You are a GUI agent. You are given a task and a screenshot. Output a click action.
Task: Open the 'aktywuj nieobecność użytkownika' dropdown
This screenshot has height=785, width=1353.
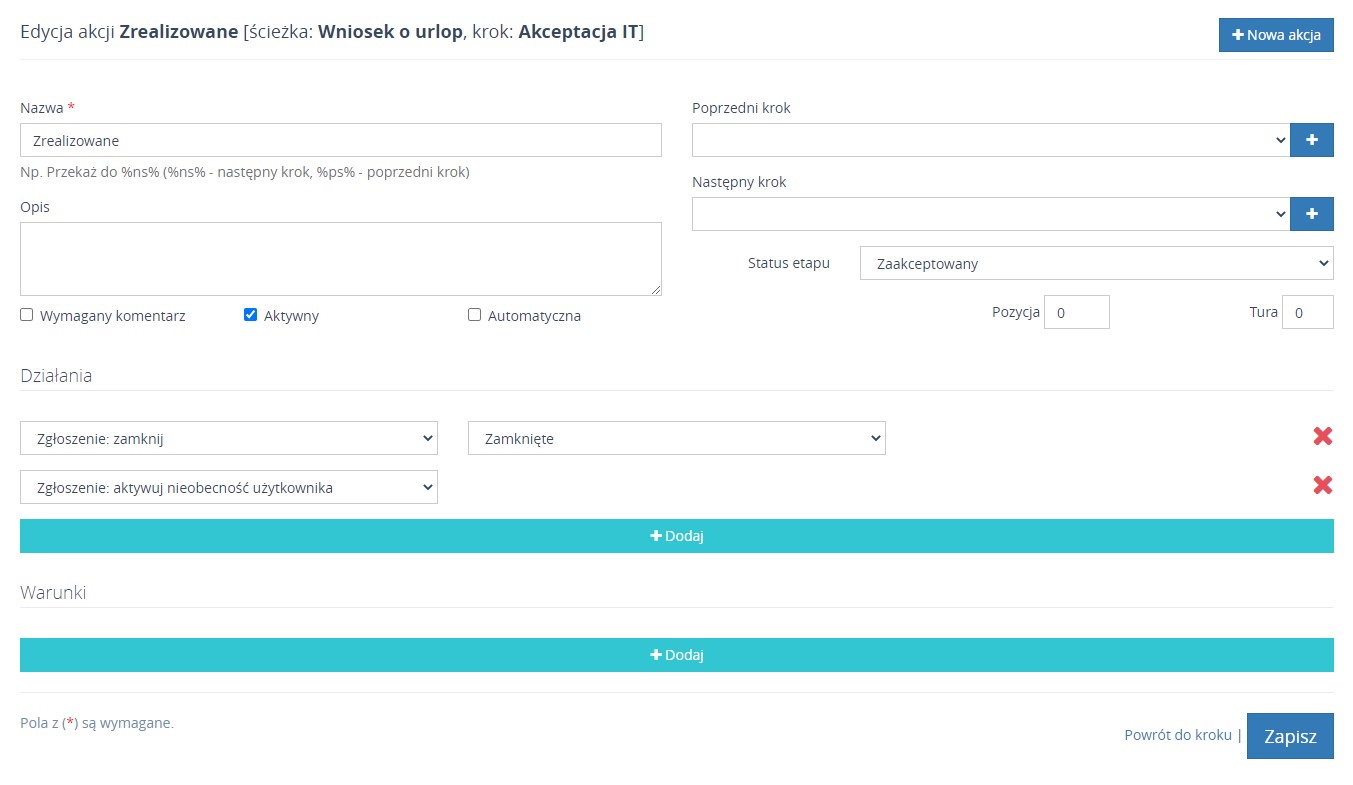pyautogui.click(x=228, y=487)
